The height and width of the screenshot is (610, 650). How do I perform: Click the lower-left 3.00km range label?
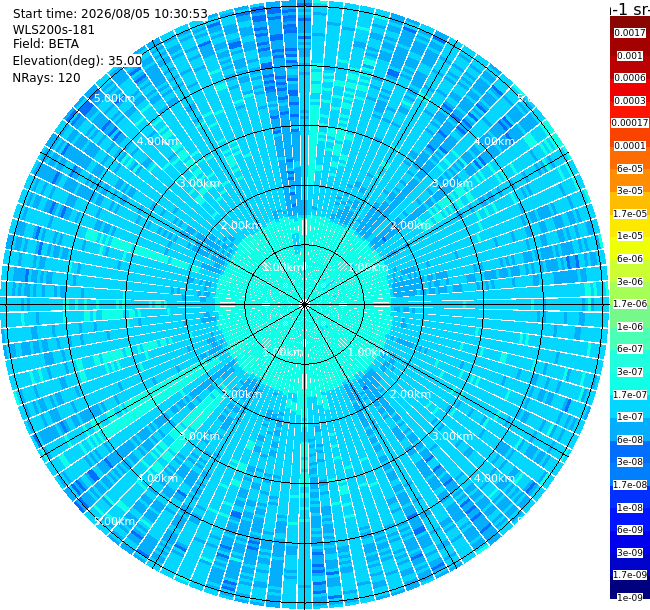click(x=200, y=436)
